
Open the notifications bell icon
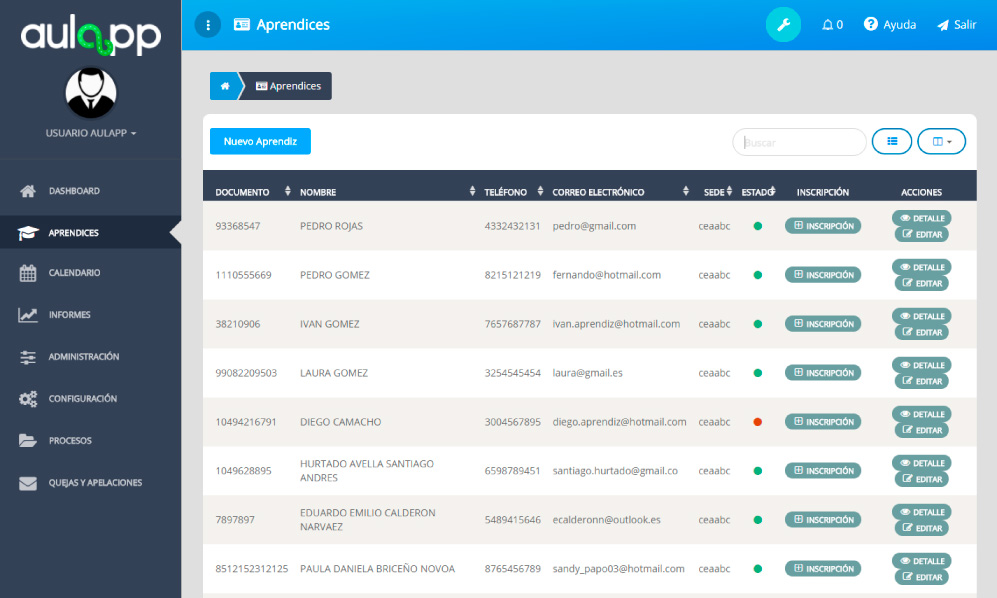pos(832,25)
